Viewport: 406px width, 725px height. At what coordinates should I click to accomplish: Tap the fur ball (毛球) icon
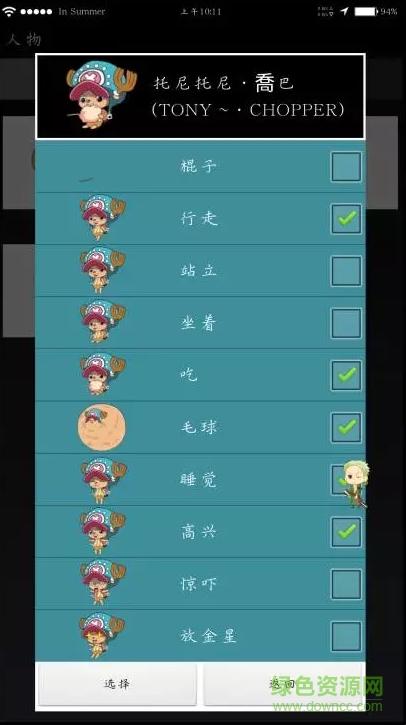point(101,427)
